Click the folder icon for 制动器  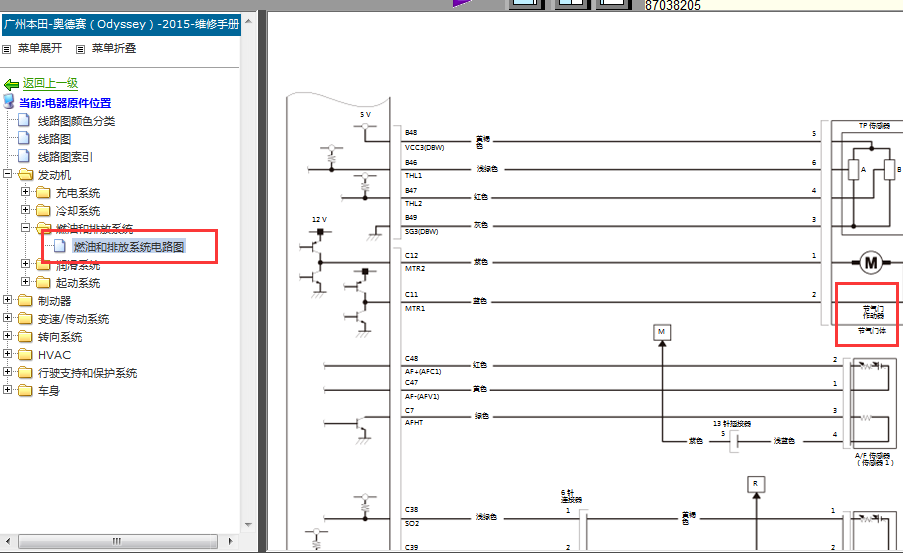[x=25, y=300]
